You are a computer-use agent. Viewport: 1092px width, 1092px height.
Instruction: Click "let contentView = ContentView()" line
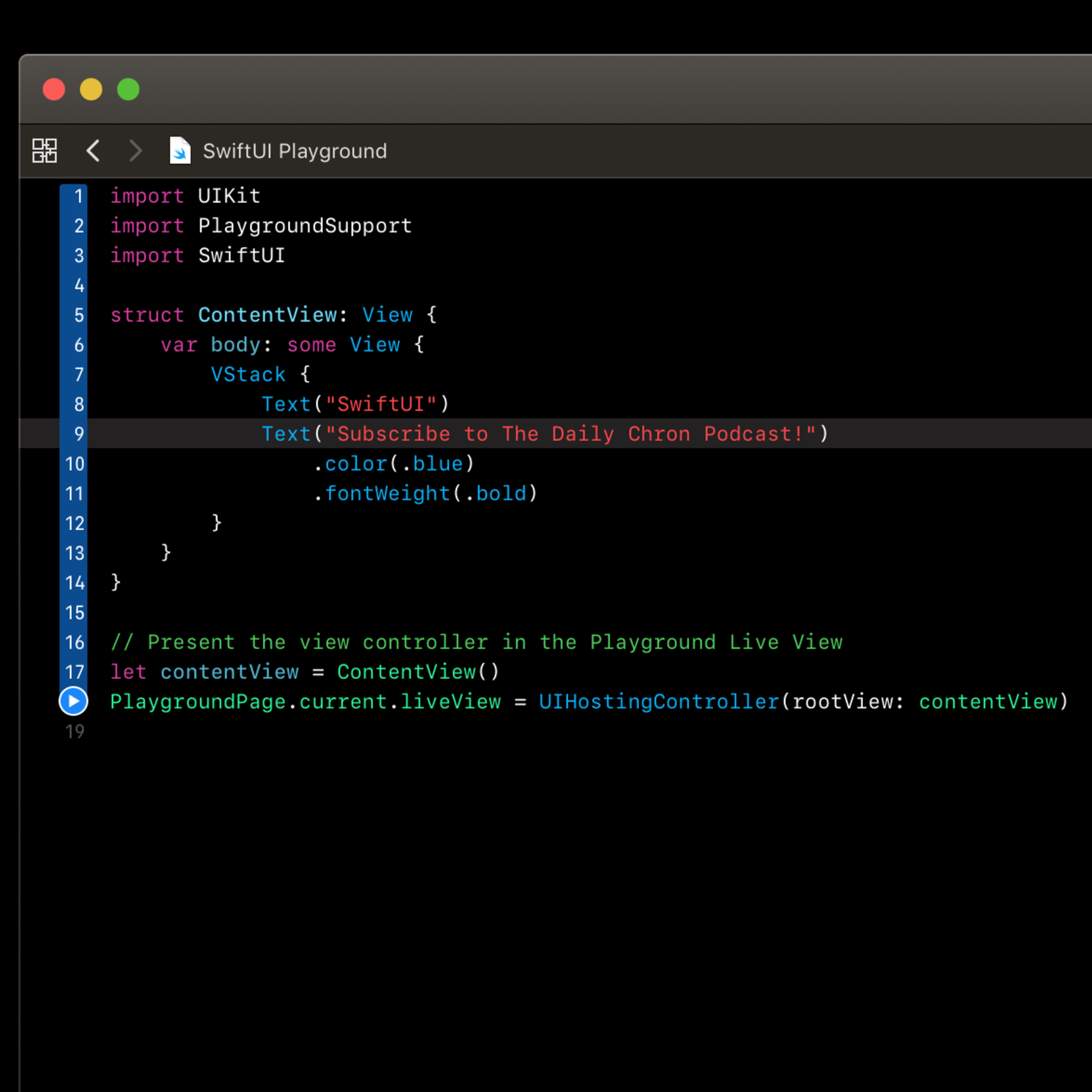click(x=305, y=672)
